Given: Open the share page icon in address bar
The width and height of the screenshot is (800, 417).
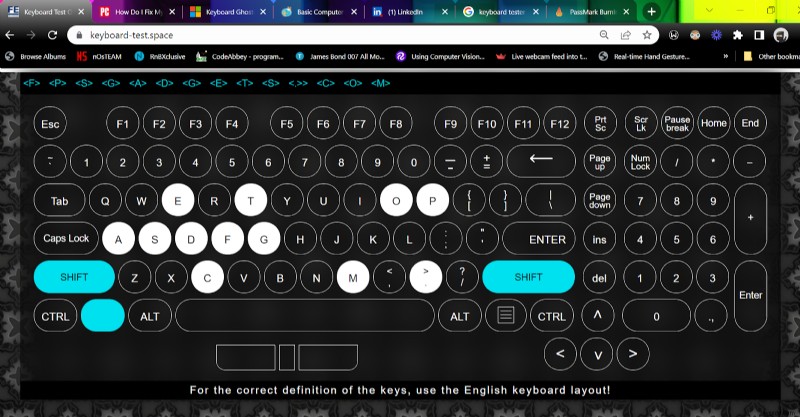Looking at the screenshot, I should (626, 35).
